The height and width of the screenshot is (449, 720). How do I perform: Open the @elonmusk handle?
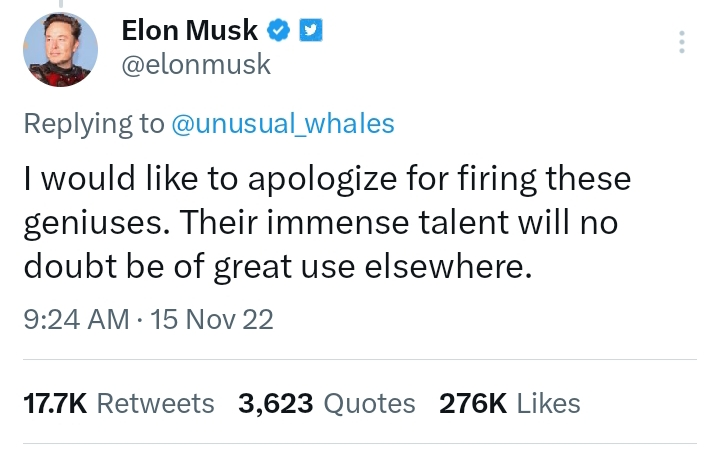pyautogui.click(x=196, y=65)
